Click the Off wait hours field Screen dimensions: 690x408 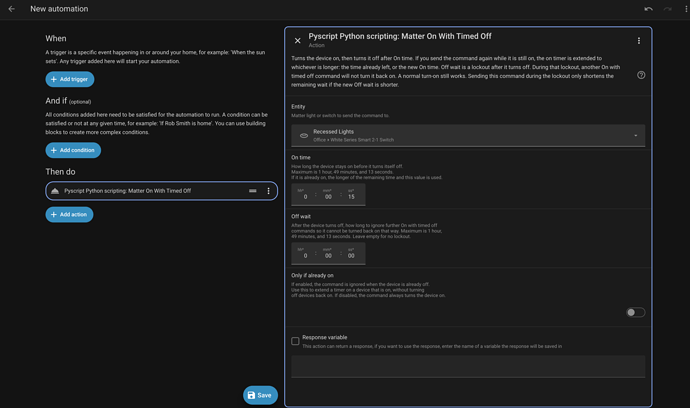(x=304, y=254)
